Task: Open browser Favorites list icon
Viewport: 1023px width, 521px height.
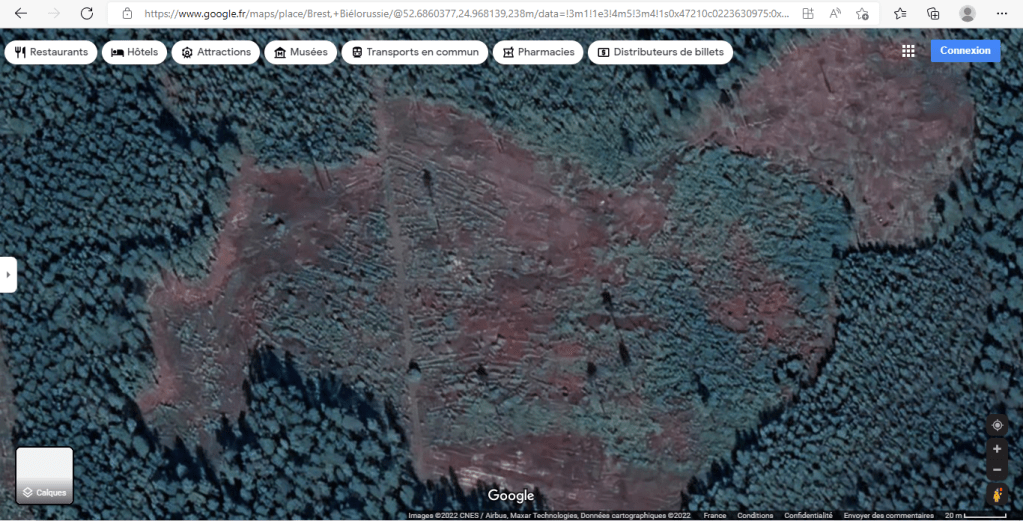Action: coord(899,14)
